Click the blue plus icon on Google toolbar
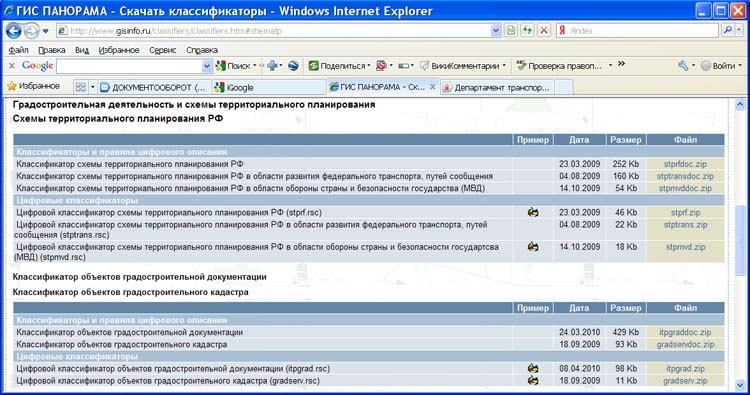The width and height of the screenshot is (750, 395). 273,66
